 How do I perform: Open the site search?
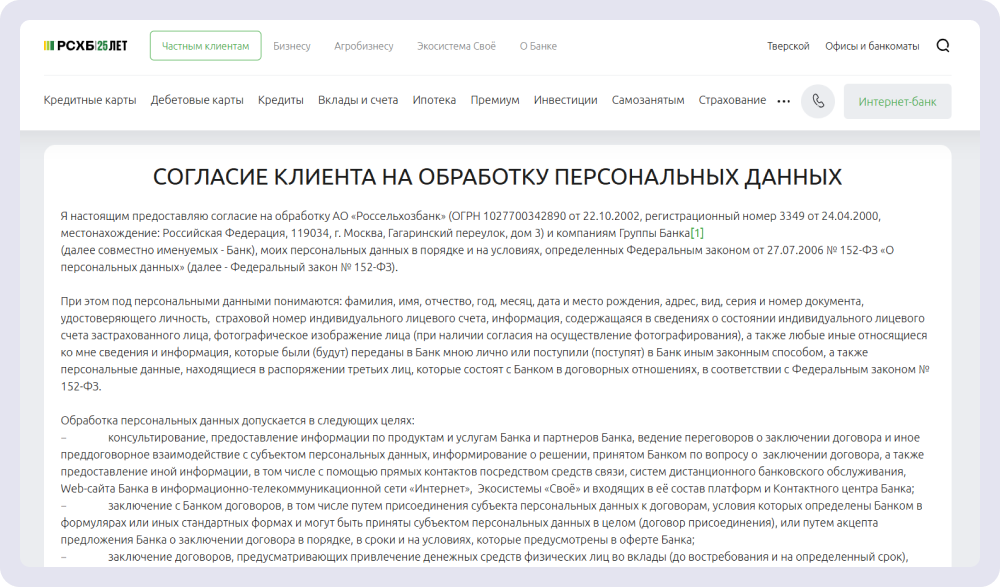pyautogui.click(x=941, y=45)
